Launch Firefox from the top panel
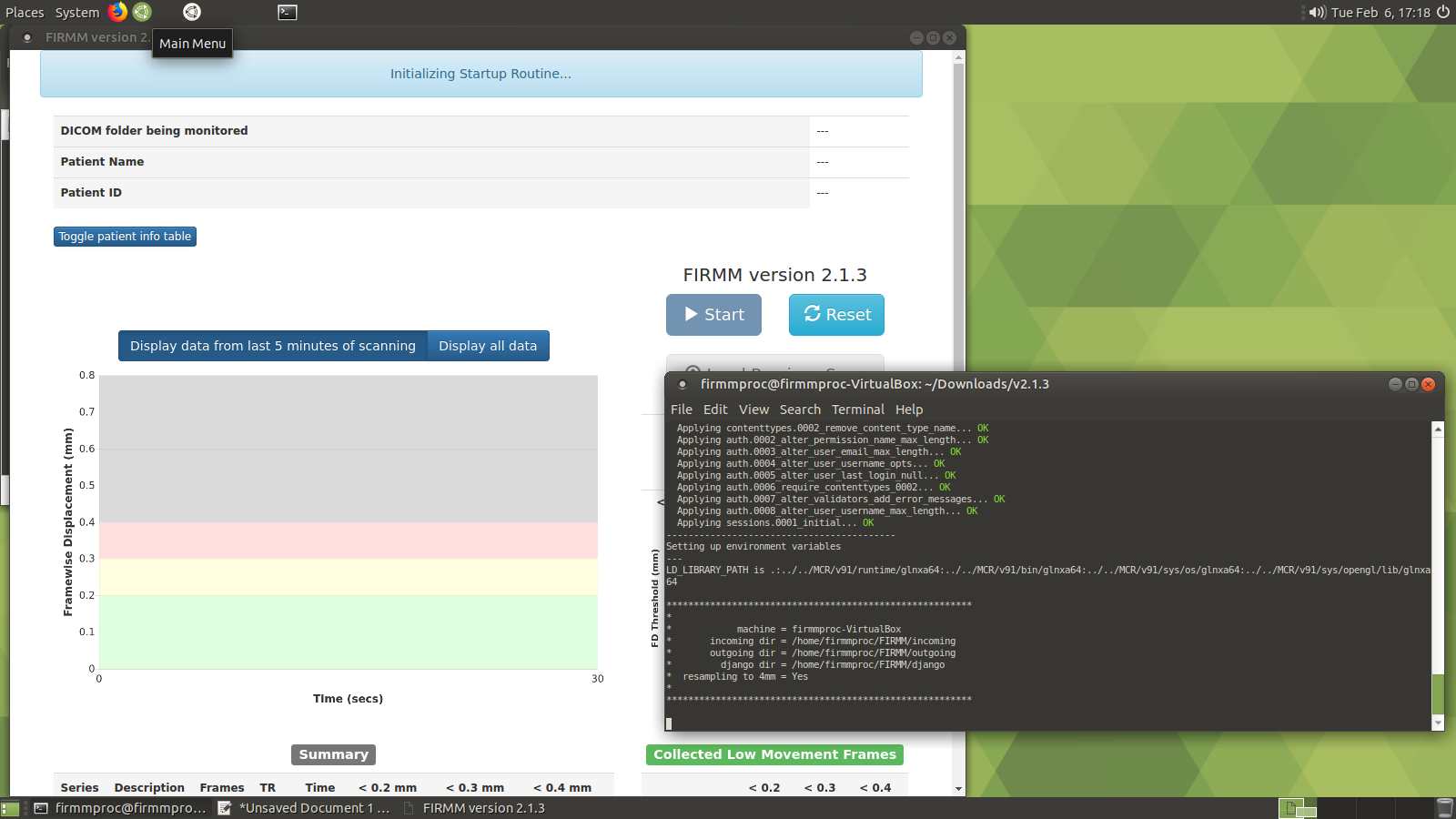Image resolution: width=1456 pixels, height=819 pixels. coord(117,12)
